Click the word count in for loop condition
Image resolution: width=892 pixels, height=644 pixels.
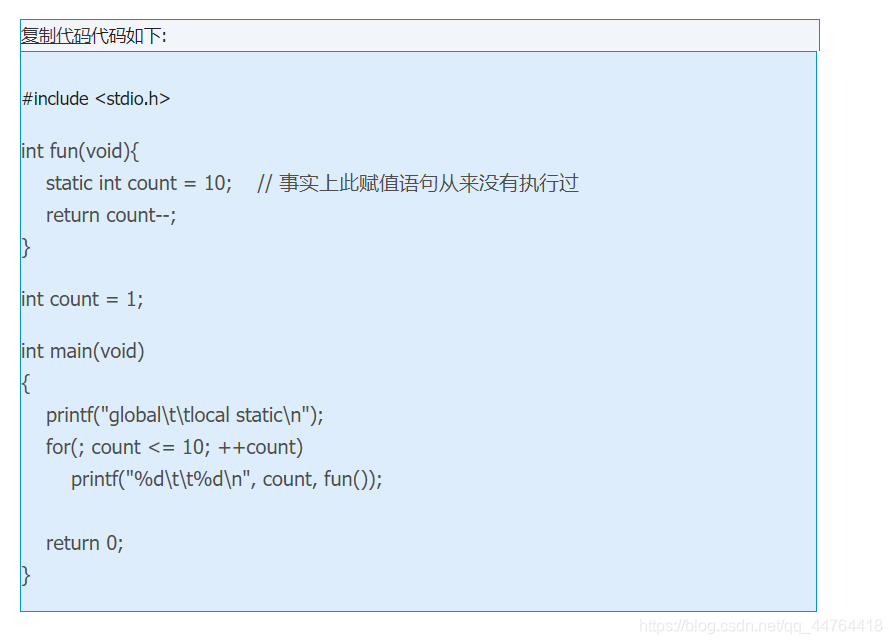[x=116, y=447]
